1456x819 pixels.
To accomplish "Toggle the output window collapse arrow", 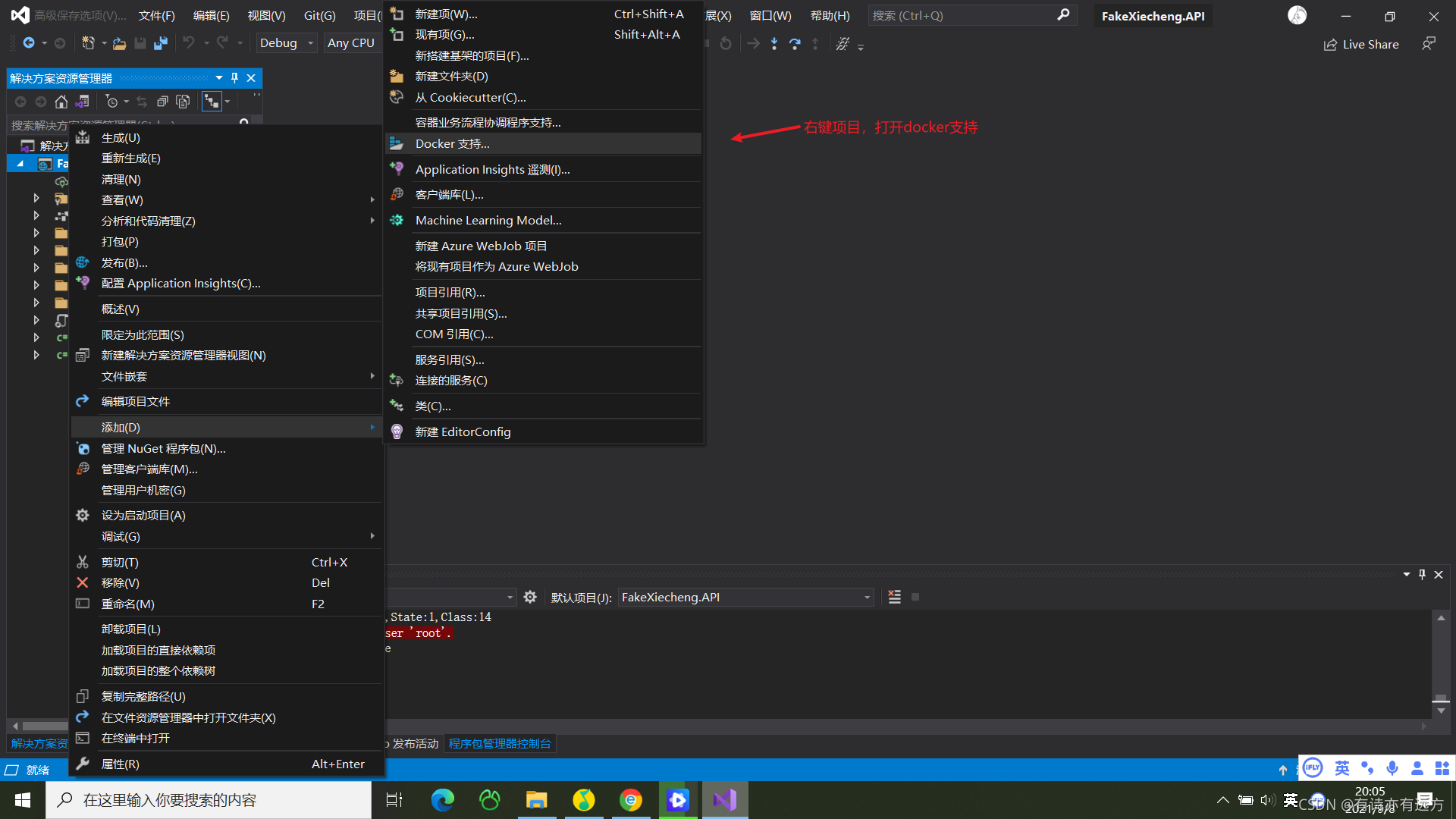I will coord(1407,574).
